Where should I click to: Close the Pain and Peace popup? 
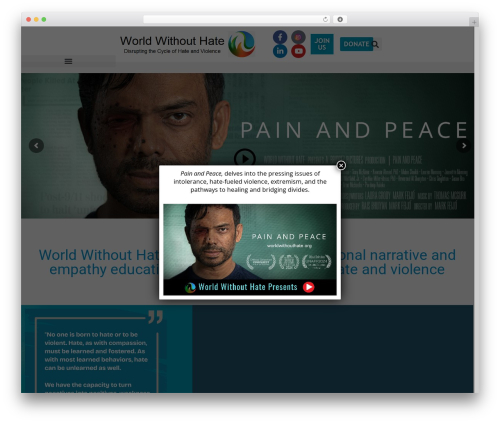[x=341, y=165]
